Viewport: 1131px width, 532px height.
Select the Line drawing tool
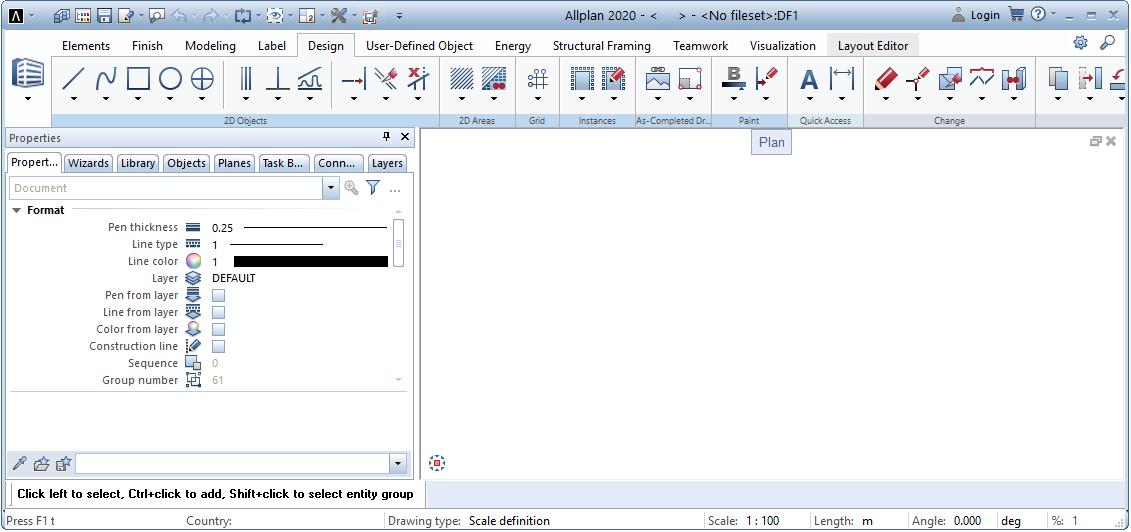pyautogui.click(x=73, y=79)
